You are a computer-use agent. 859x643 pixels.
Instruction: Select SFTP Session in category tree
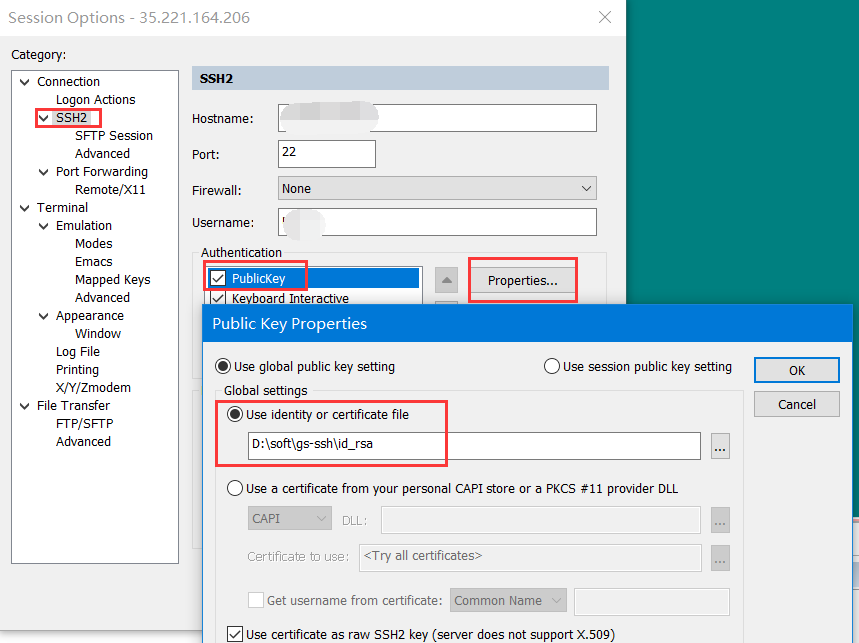pos(113,136)
